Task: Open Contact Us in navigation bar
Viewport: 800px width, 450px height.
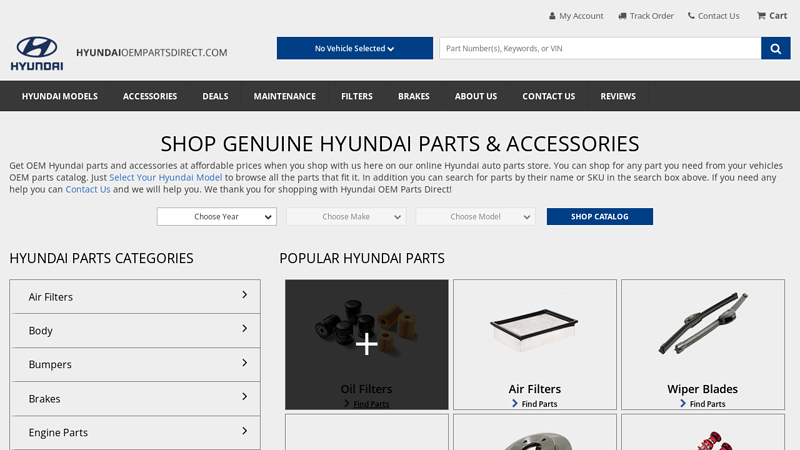Action: (x=548, y=96)
